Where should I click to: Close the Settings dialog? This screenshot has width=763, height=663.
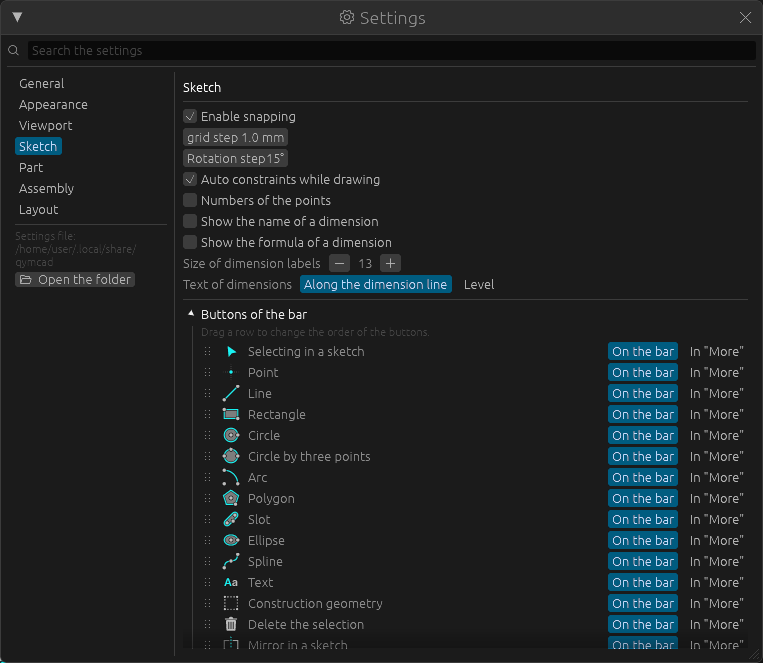click(745, 18)
